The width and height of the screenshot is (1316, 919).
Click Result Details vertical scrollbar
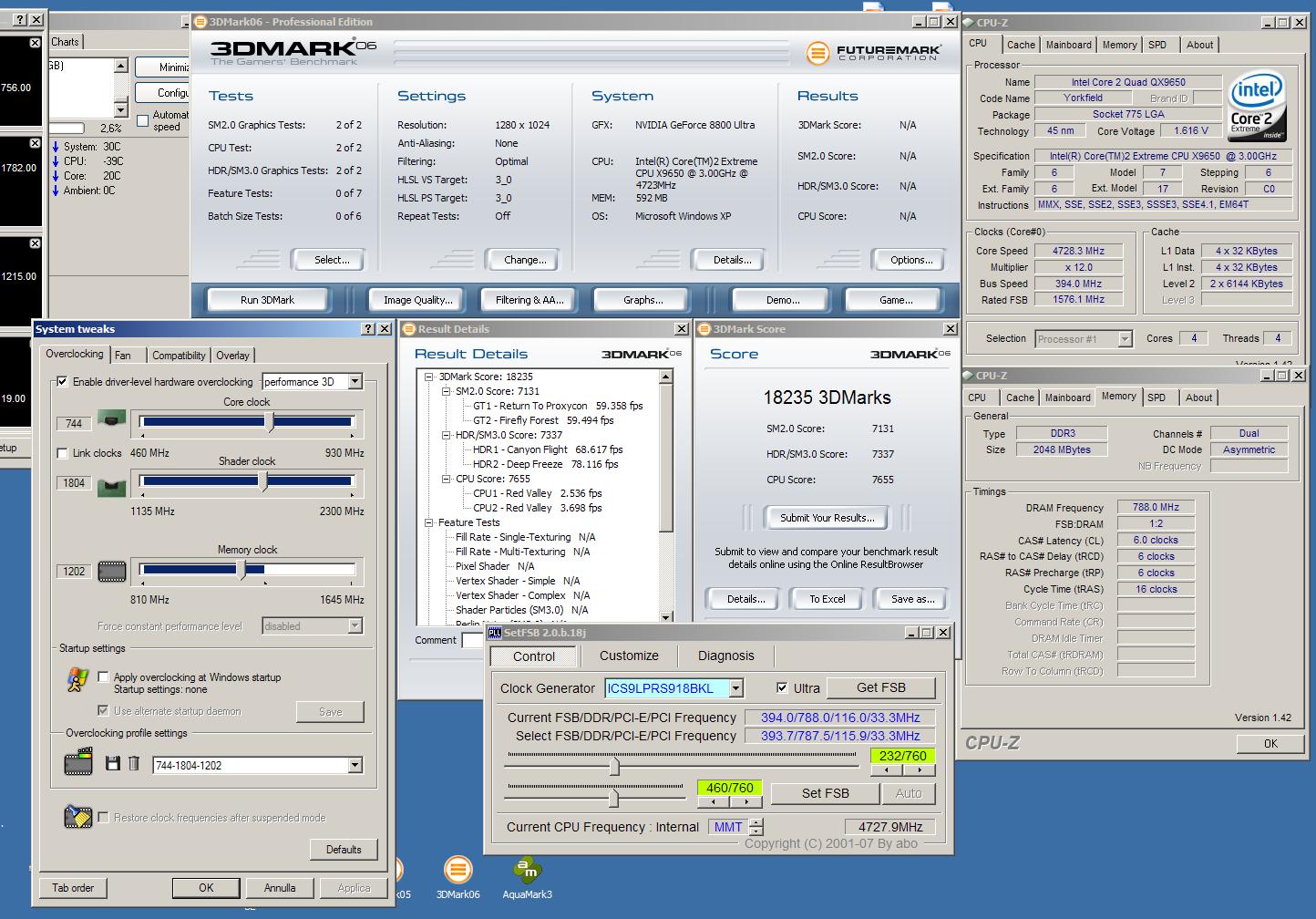click(x=666, y=497)
